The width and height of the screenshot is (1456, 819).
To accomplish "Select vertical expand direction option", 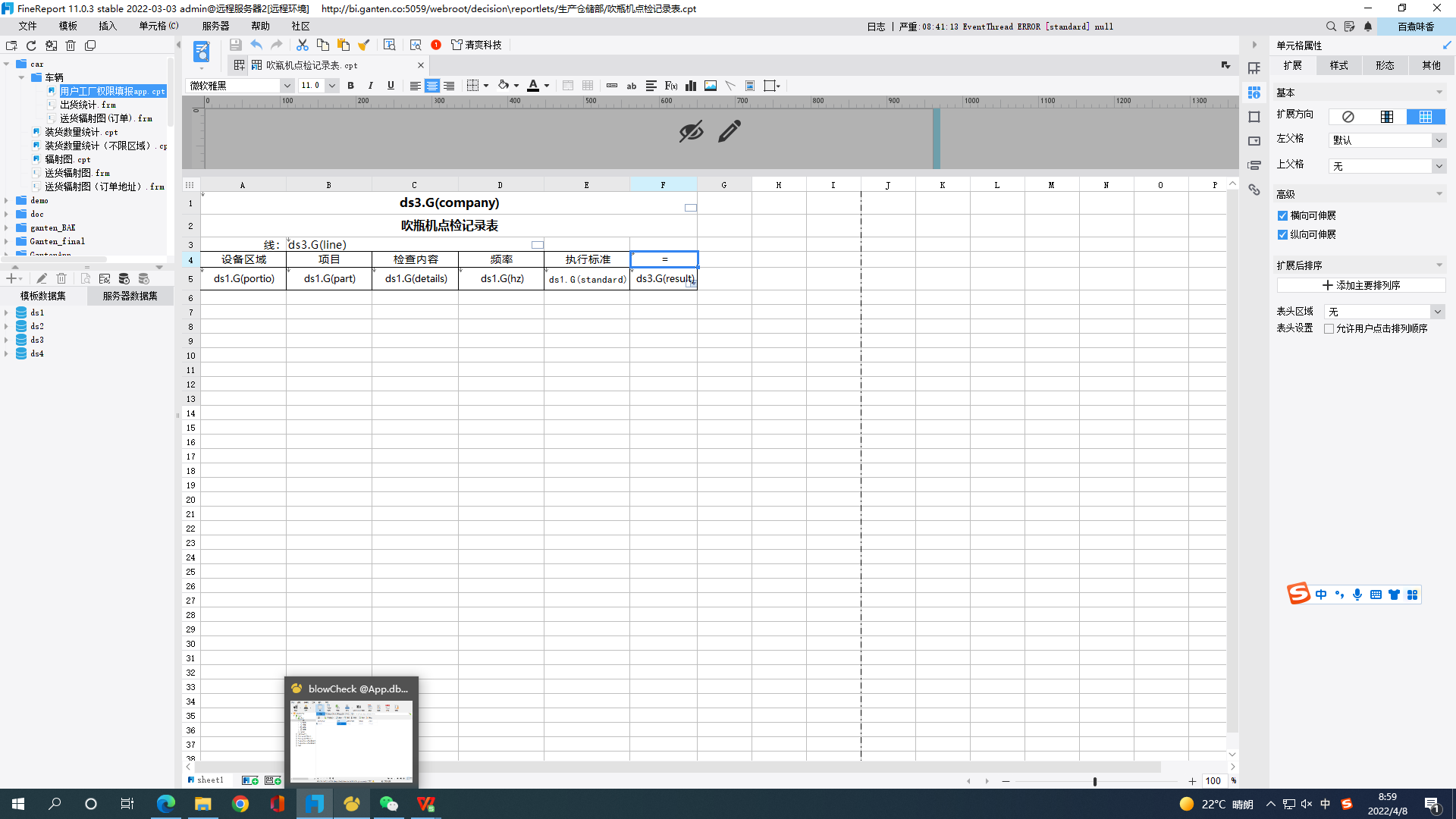I will coord(1387,117).
